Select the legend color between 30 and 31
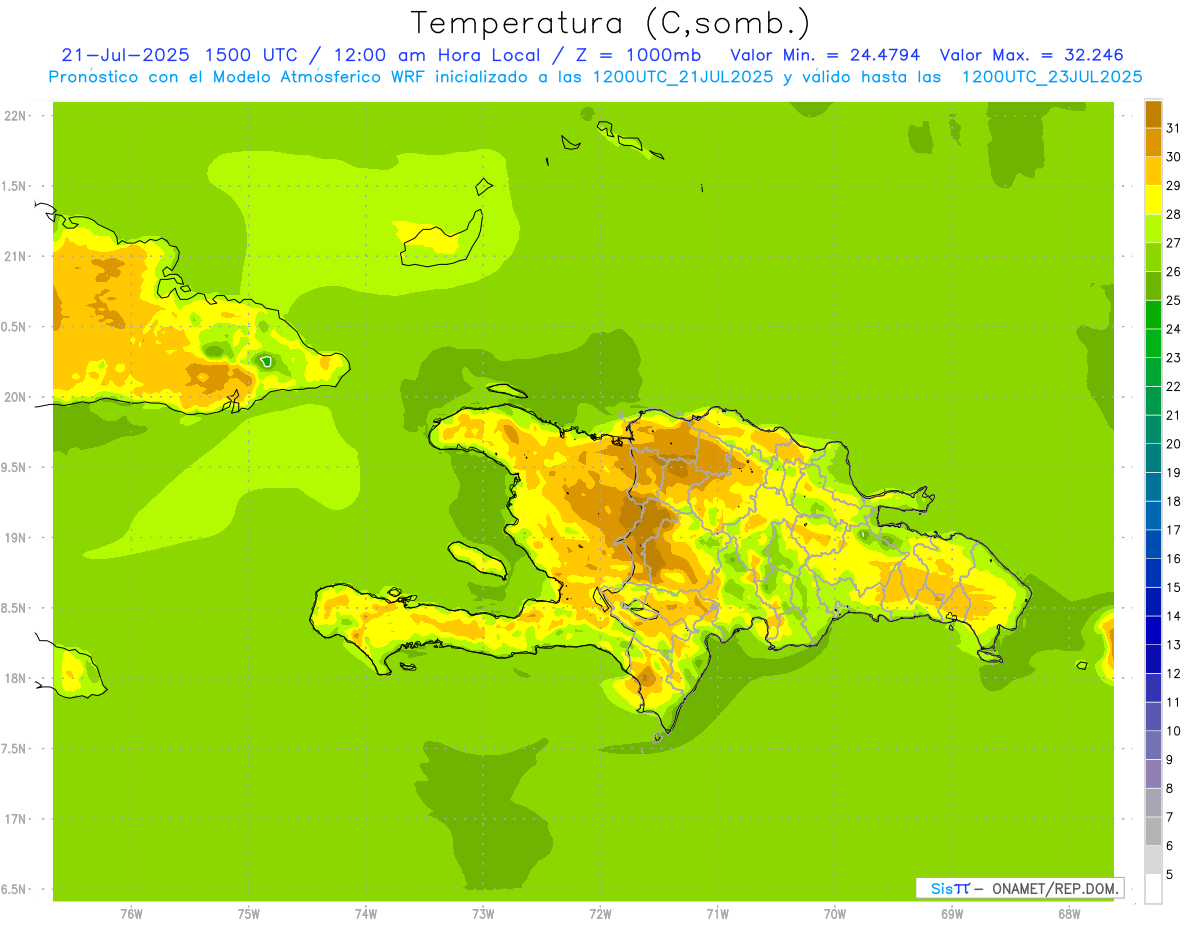Viewport: 1200px width, 927px height. [1153, 142]
